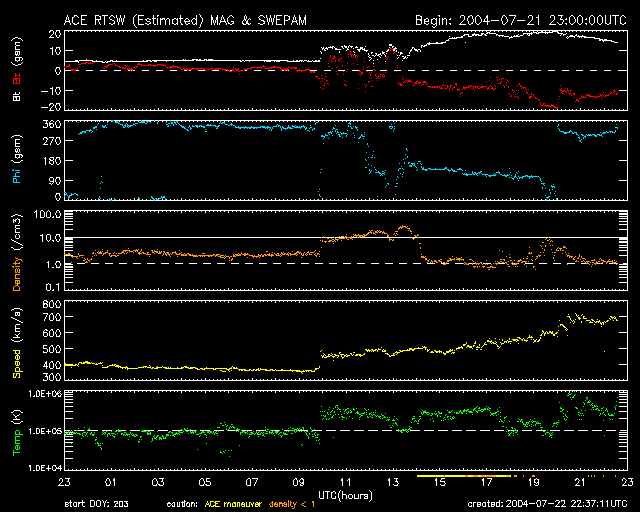Select the '500' tick on the Speed axis
This screenshot has height=512, width=640.
pyautogui.click(x=52, y=349)
